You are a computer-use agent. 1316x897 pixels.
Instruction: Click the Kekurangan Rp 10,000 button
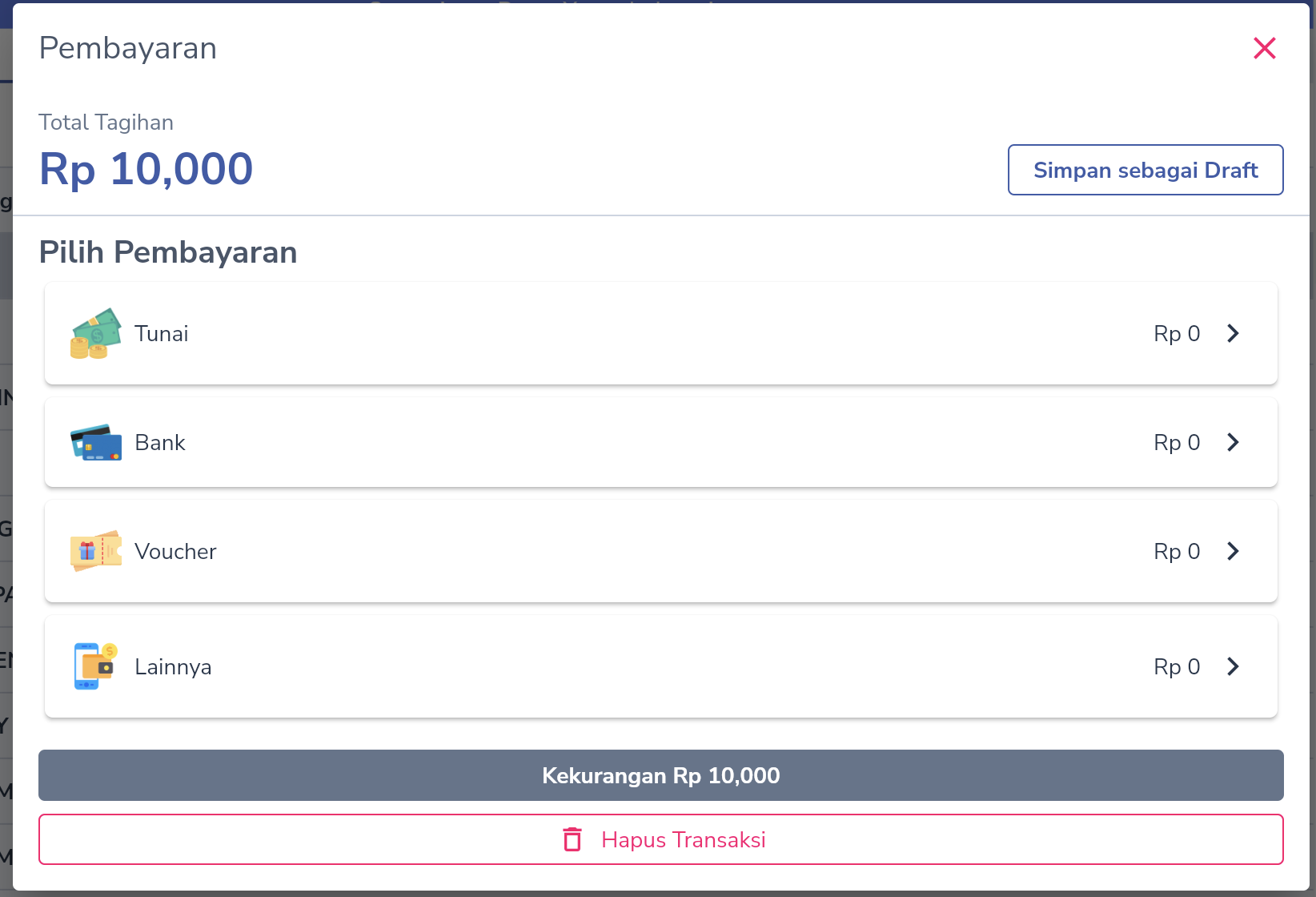pyautogui.click(x=661, y=775)
